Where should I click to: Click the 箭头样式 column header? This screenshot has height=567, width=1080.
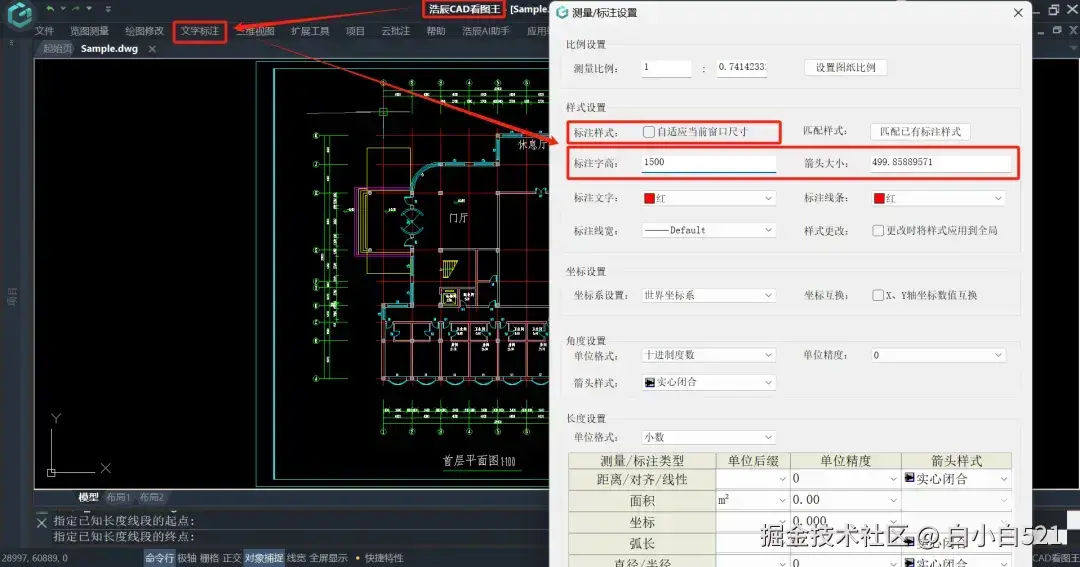pos(957,461)
